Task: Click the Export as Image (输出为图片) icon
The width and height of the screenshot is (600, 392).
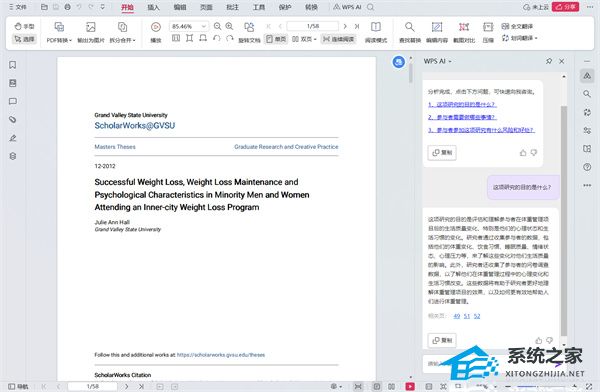Action: [x=91, y=32]
